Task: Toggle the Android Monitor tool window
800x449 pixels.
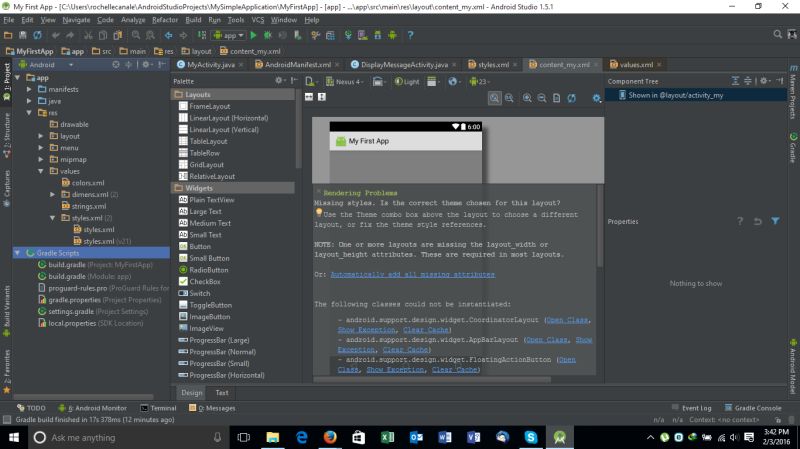Action: tap(93, 408)
